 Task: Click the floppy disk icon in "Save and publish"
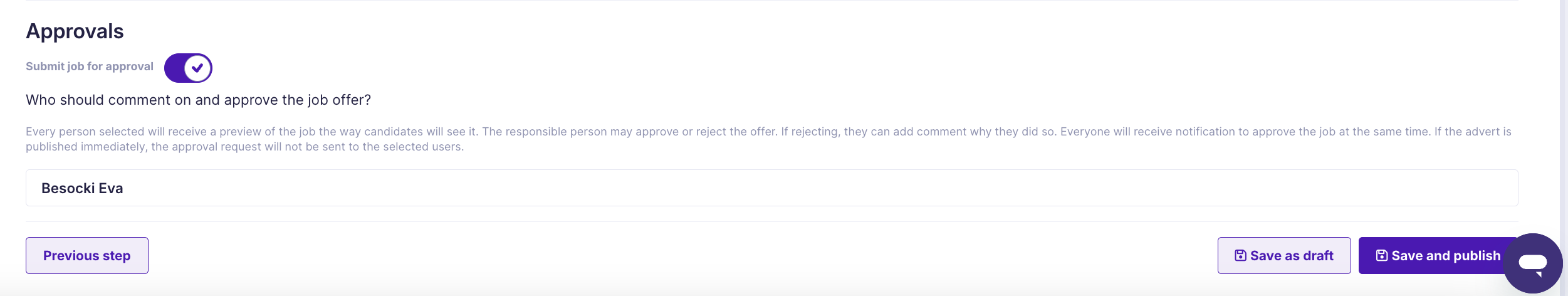(1381, 255)
